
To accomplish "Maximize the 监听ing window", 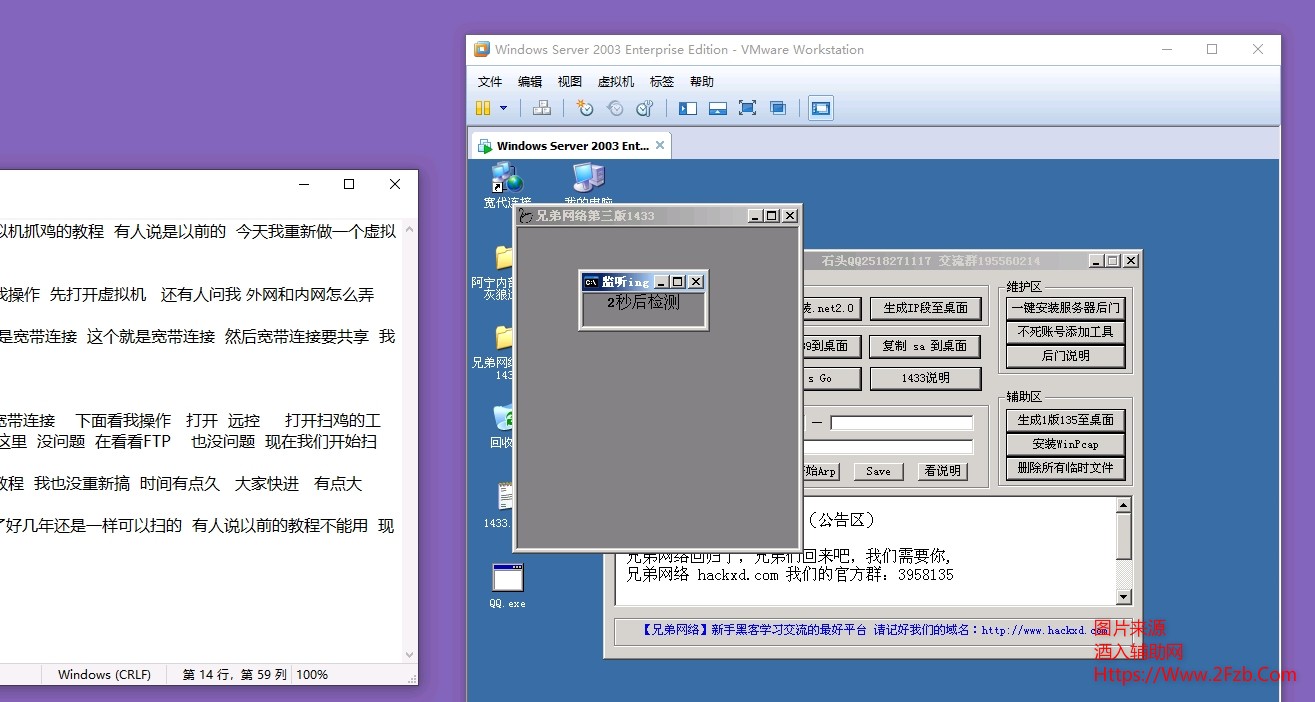I will click(678, 282).
